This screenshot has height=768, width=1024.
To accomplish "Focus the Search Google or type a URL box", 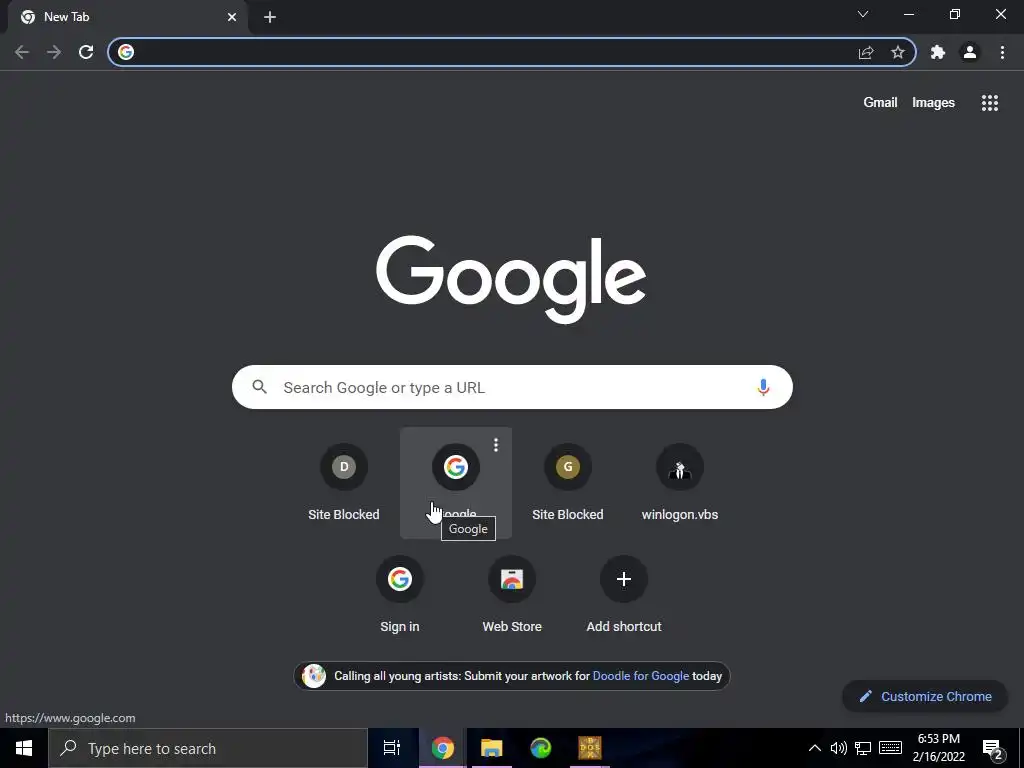I will [x=512, y=387].
